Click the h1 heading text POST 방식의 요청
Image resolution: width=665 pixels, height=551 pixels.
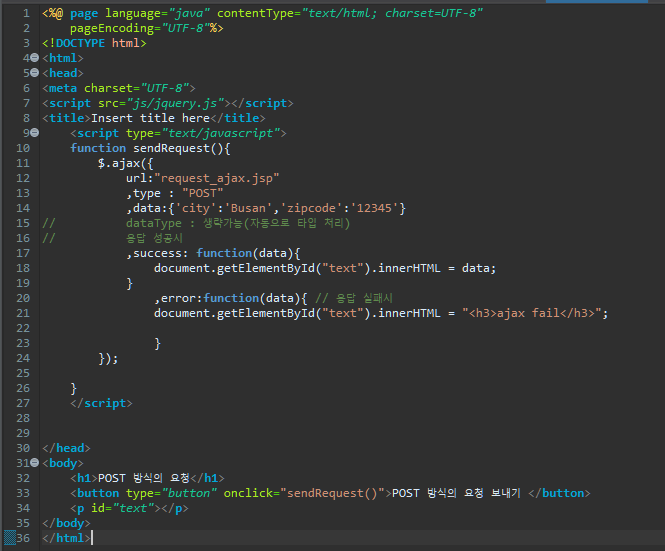143,478
